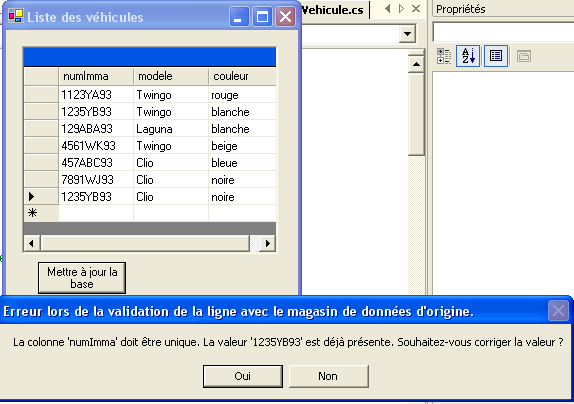Viewport: 574px width, 404px height.
Task: Click the code editor scroll up arrow
Action: pos(416,64)
